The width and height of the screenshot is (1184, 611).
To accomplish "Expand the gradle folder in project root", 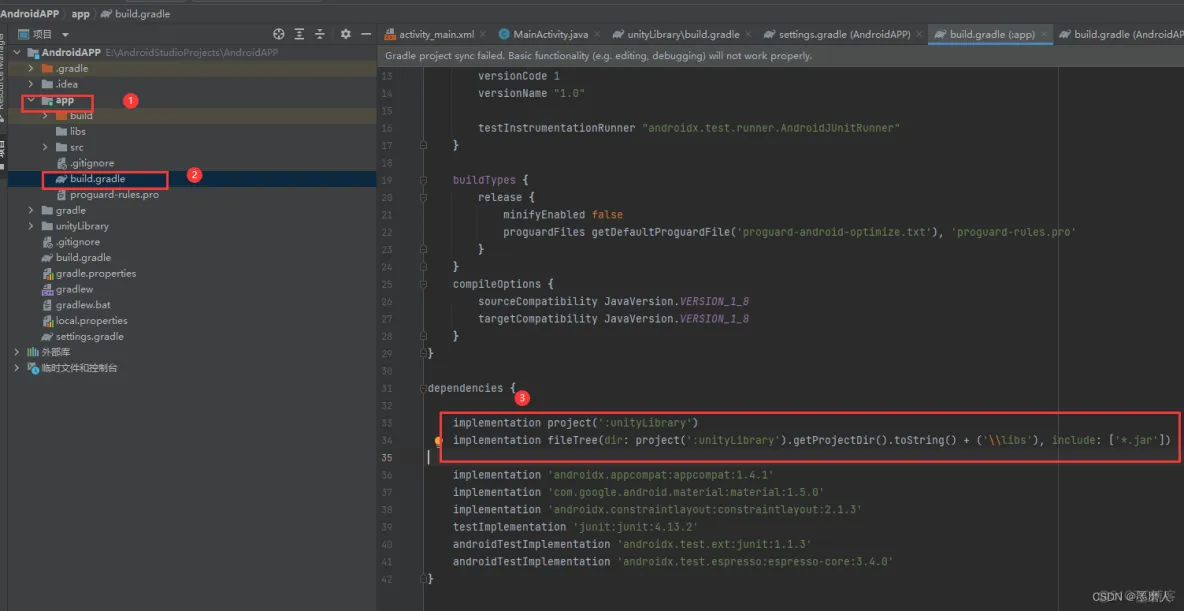I will [31, 211].
